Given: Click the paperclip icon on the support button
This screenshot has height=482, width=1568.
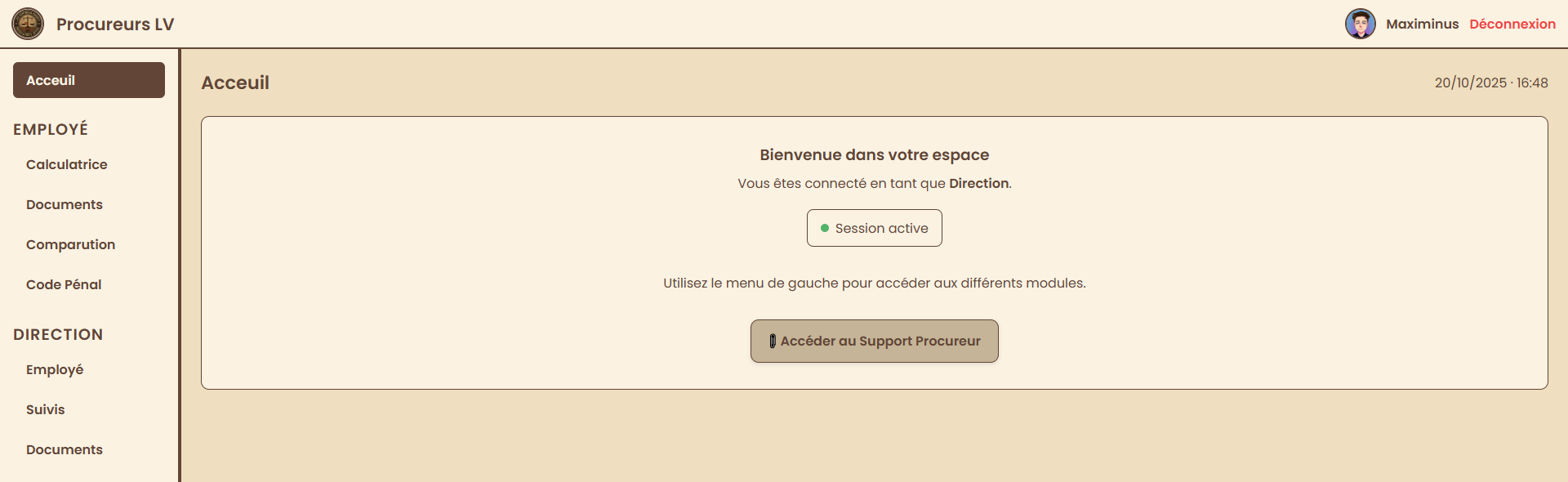Looking at the screenshot, I should pos(773,341).
